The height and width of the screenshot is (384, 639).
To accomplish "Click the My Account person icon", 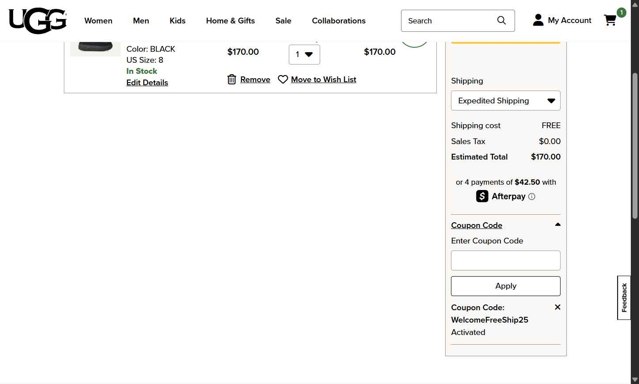I will tap(538, 20).
